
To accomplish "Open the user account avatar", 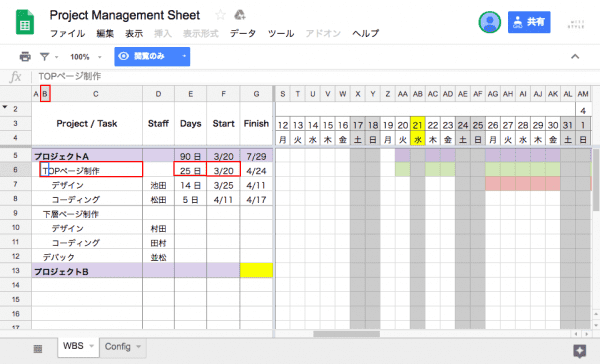I will tap(489, 22).
